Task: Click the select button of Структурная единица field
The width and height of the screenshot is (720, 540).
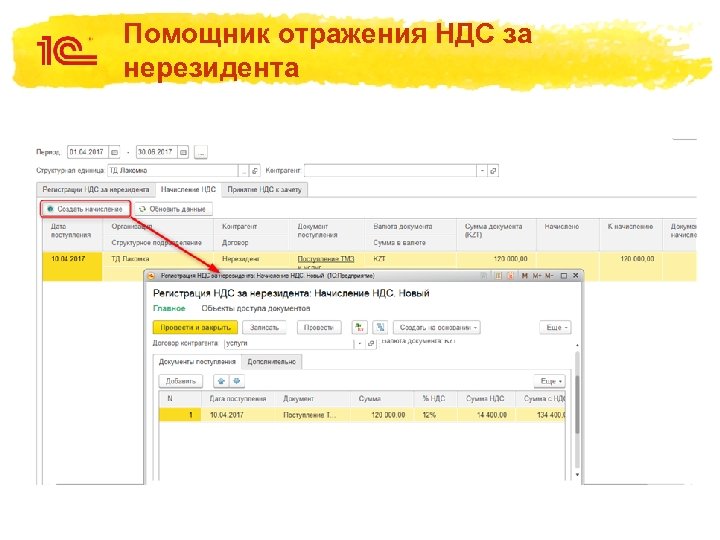Action: click(244, 171)
